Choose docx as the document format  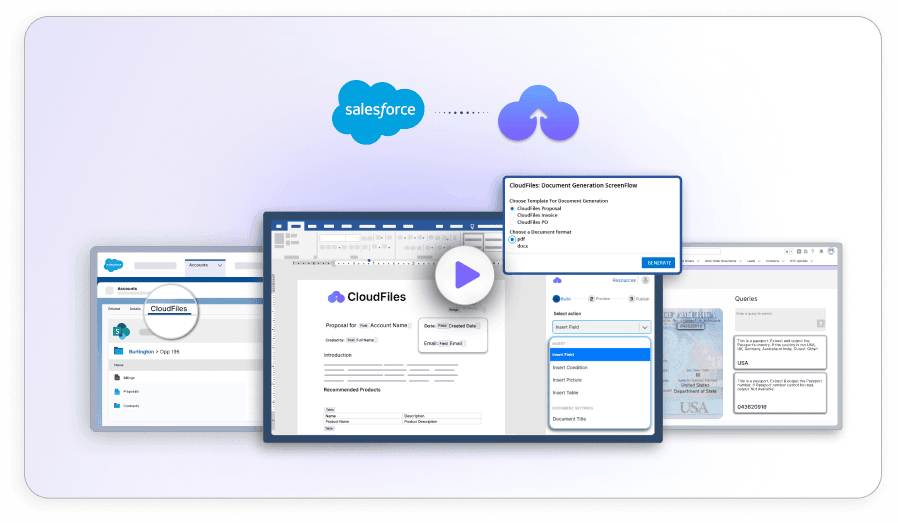512,246
